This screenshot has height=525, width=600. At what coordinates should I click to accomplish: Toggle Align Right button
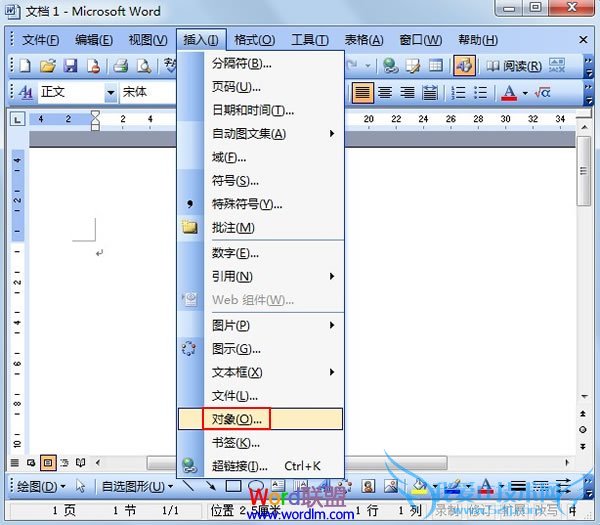pyautogui.click(x=408, y=93)
